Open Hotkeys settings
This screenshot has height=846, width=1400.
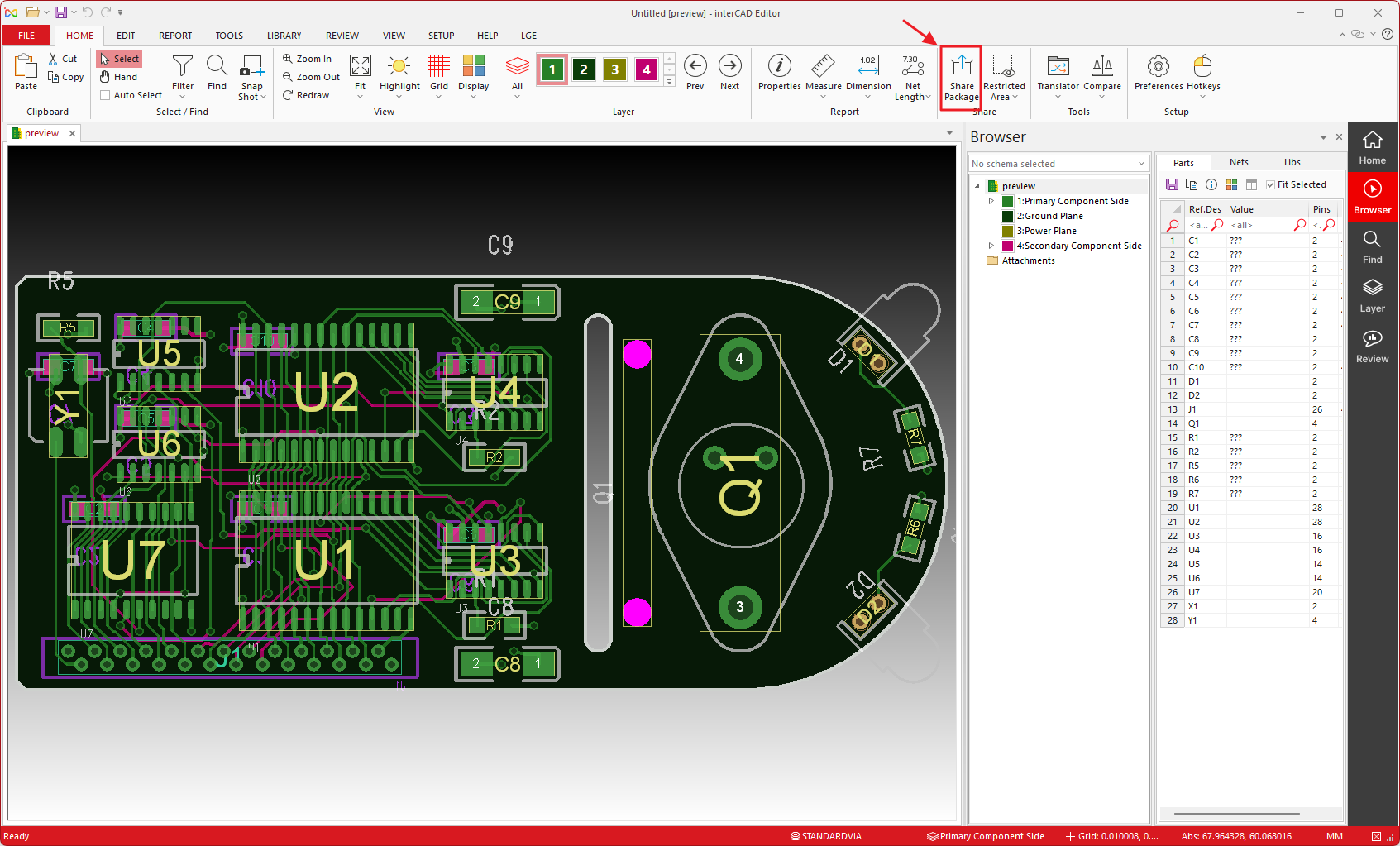[x=1203, y=73]
